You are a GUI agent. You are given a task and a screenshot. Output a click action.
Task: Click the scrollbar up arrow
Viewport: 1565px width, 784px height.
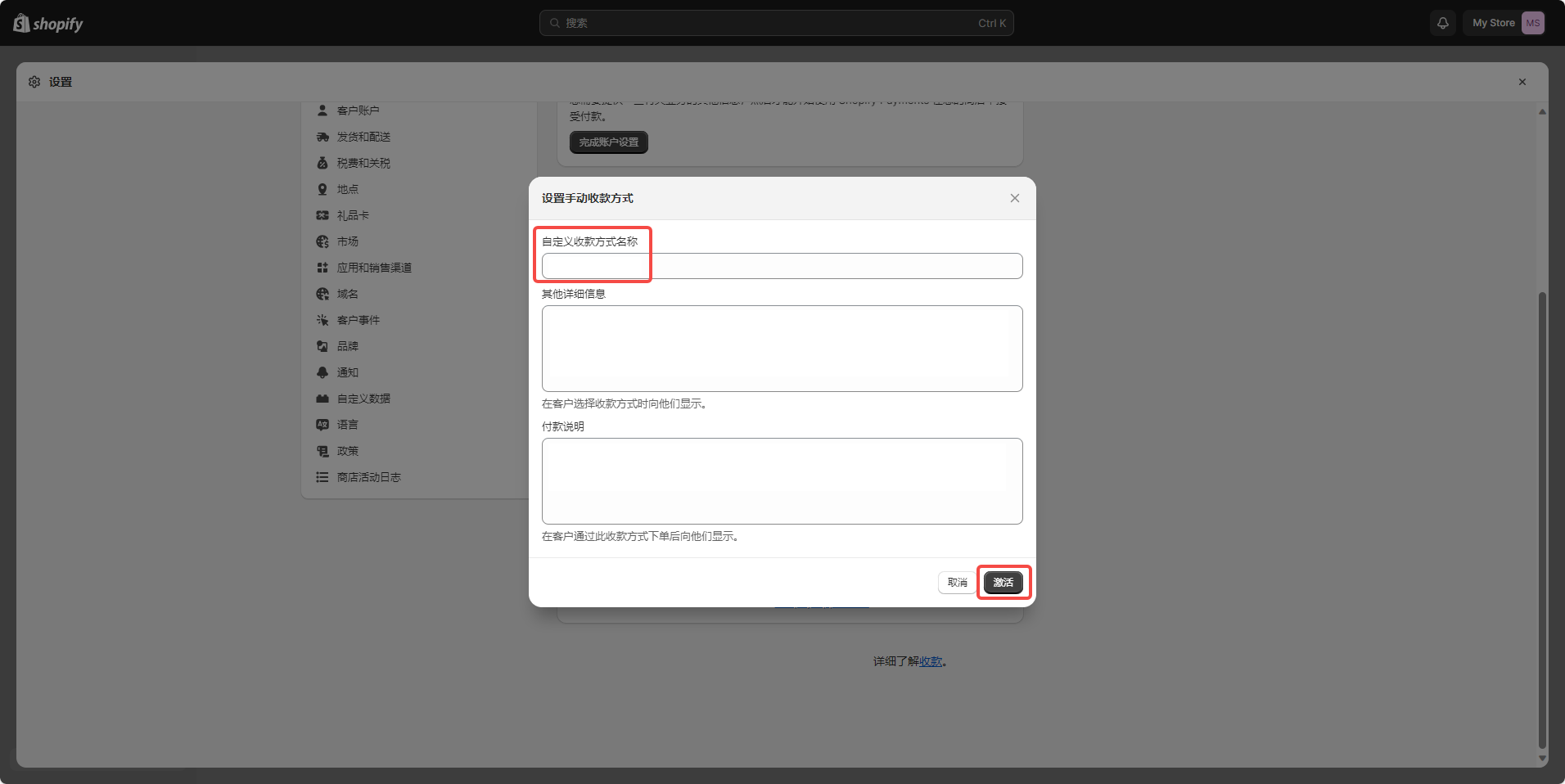(x=1542, y=112)
